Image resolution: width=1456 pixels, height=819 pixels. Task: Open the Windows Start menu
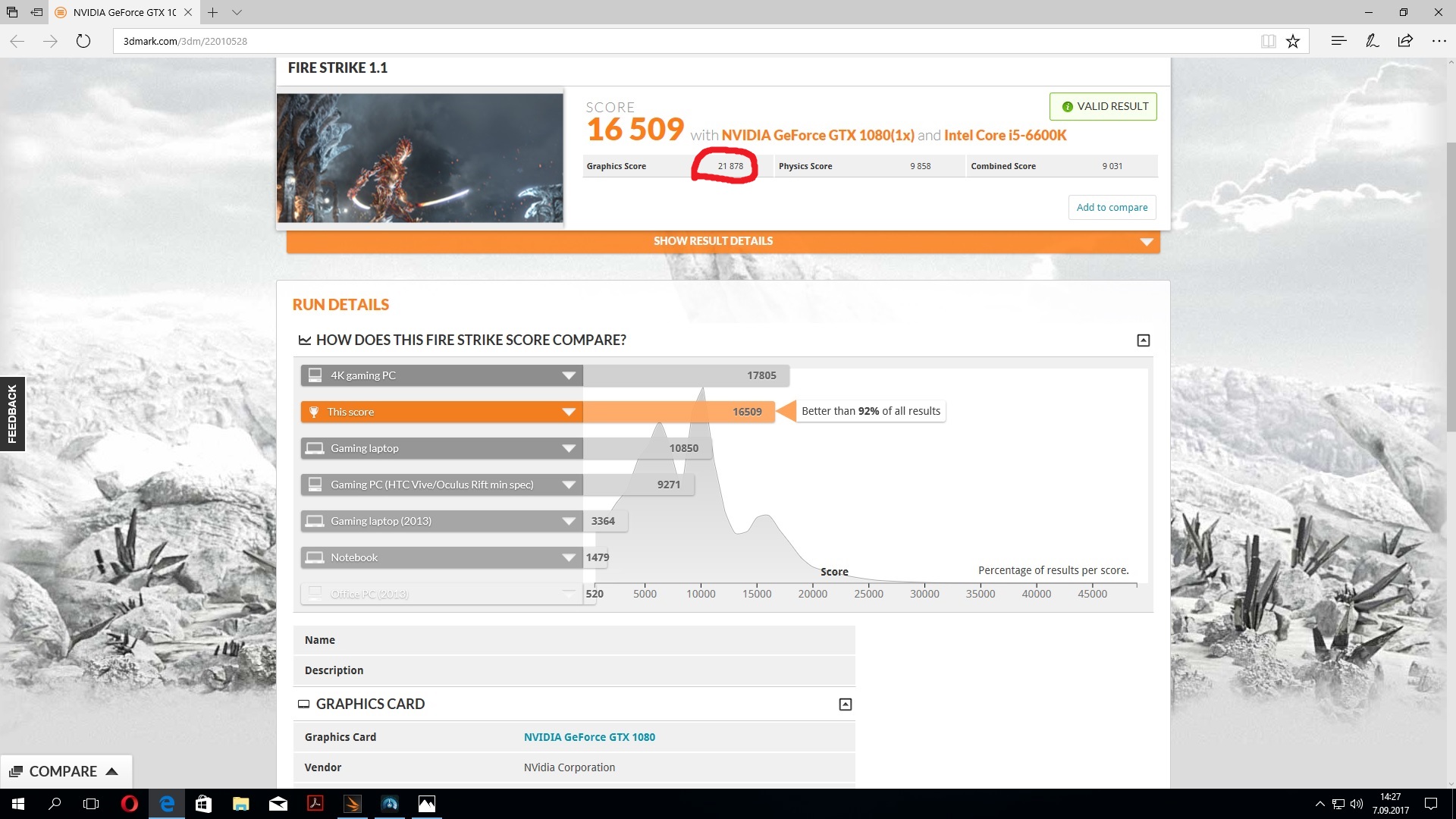tap(18, 804)
